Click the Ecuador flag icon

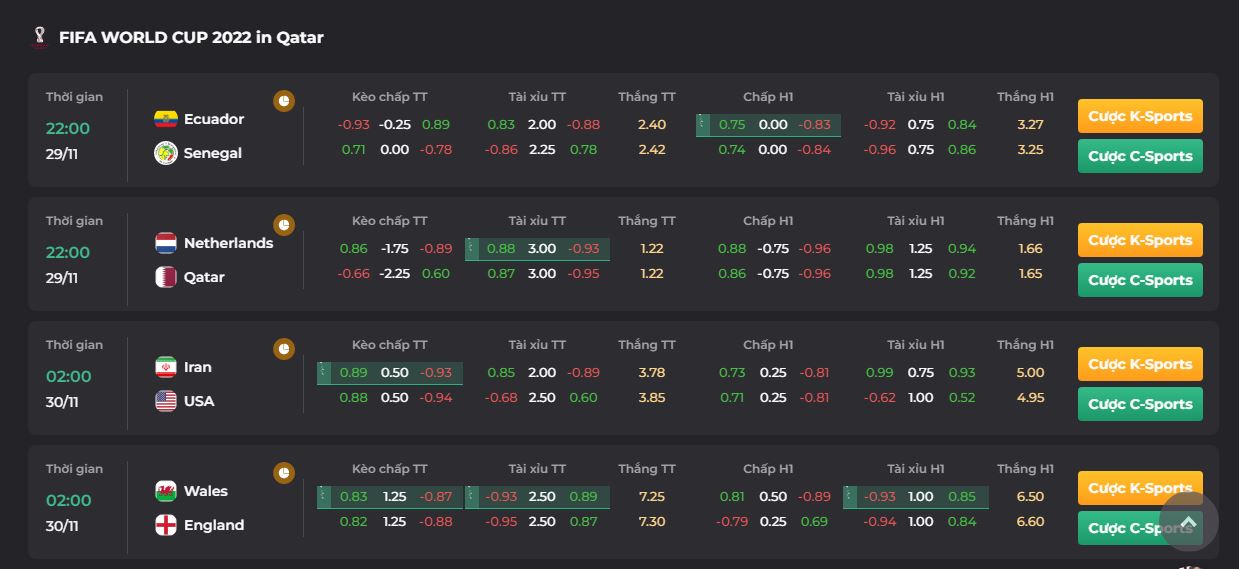(x=166, y=119)
